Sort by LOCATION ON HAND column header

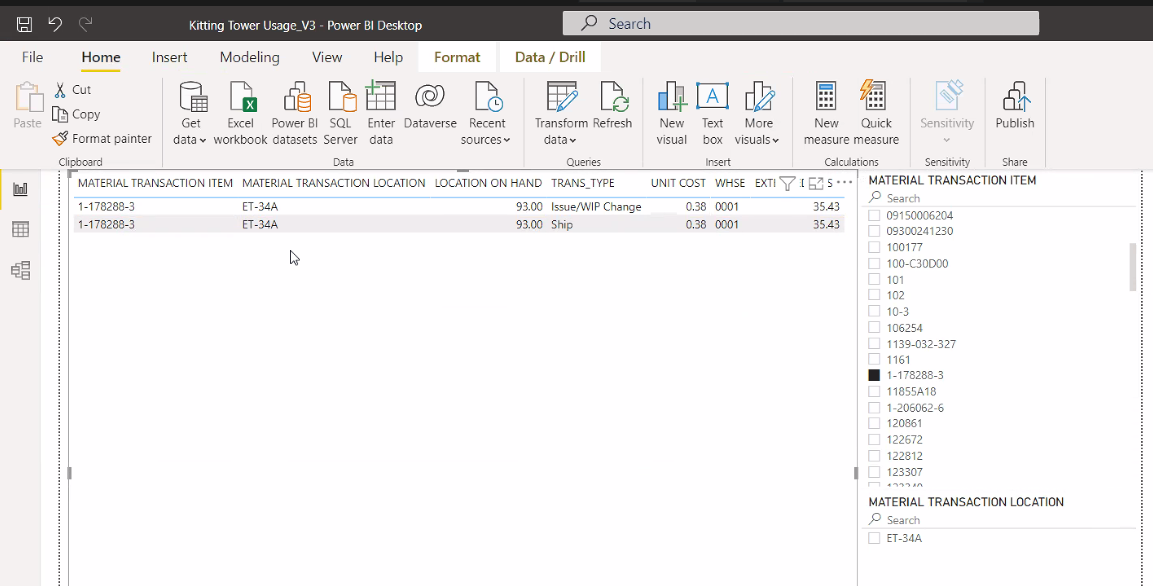(488, 183)
